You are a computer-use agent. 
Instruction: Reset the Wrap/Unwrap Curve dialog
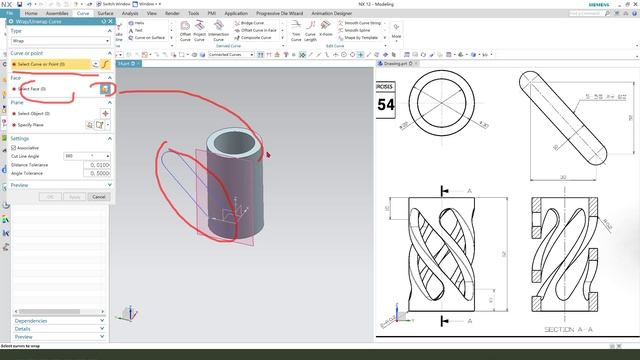104,21
